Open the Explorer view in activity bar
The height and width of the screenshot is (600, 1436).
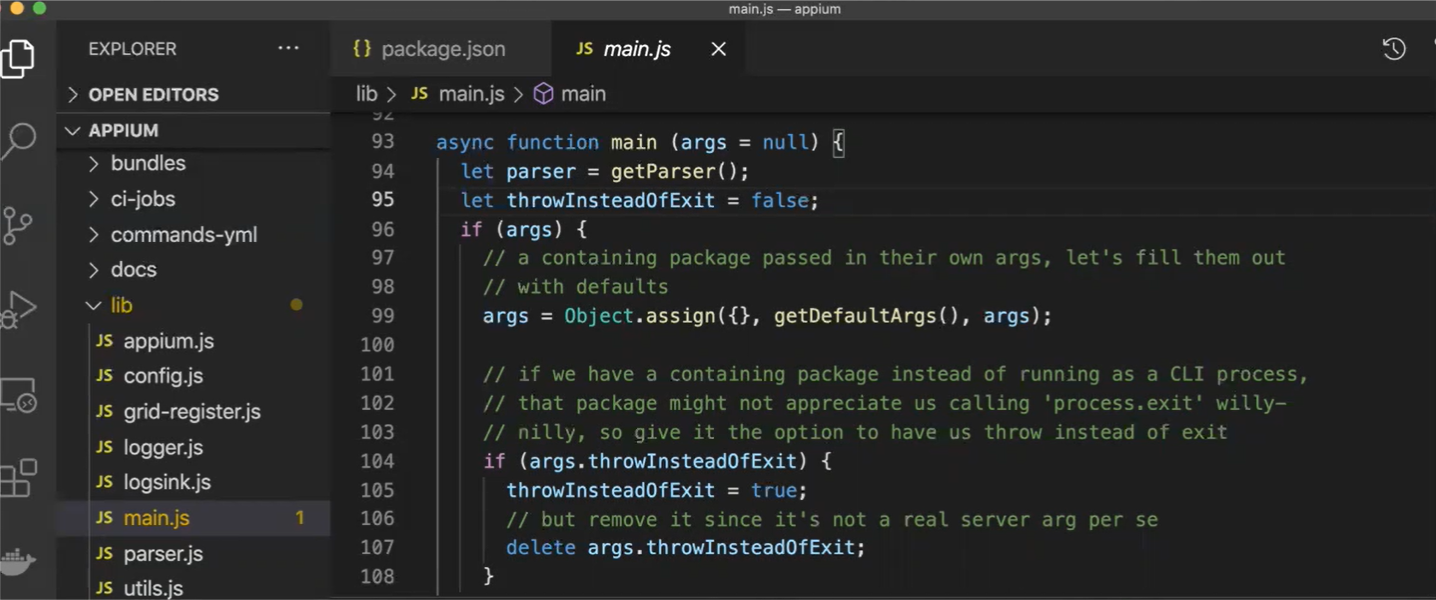pyautogui.click(x=19, y=59)
